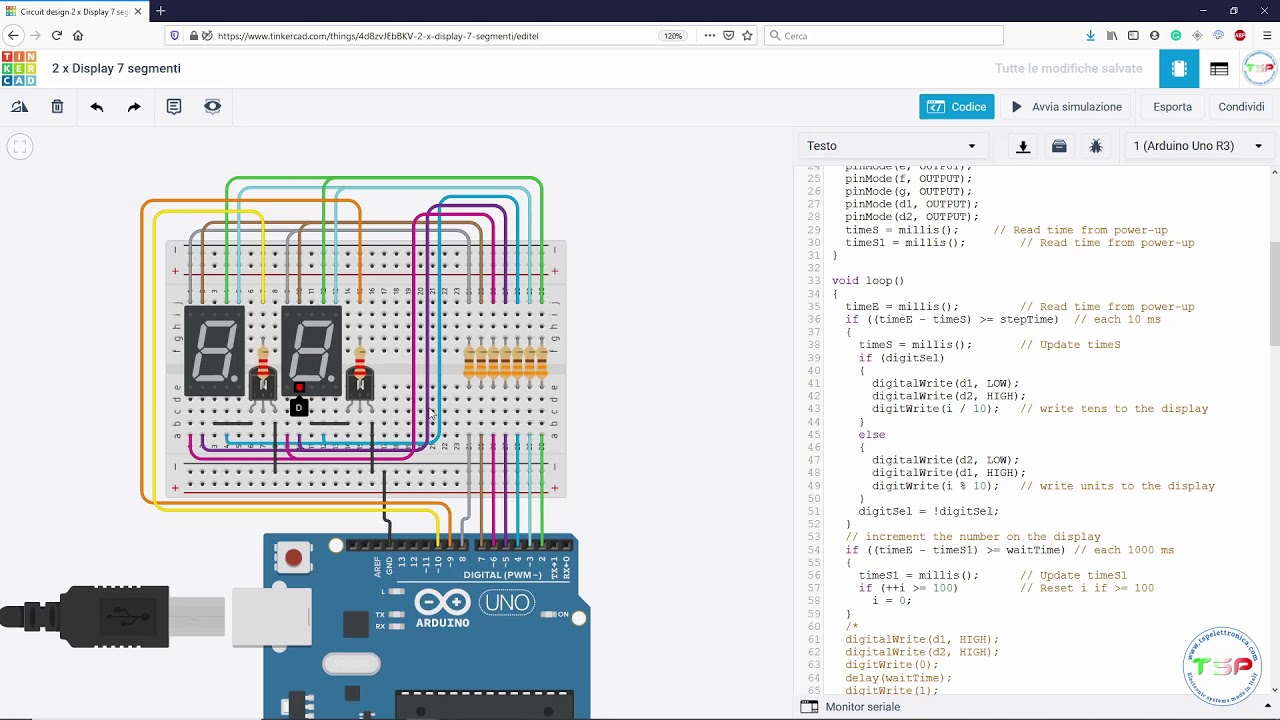The image size is (1280, 720).
Task: Bookmark this page with star icon
Action: click(747, 36)
